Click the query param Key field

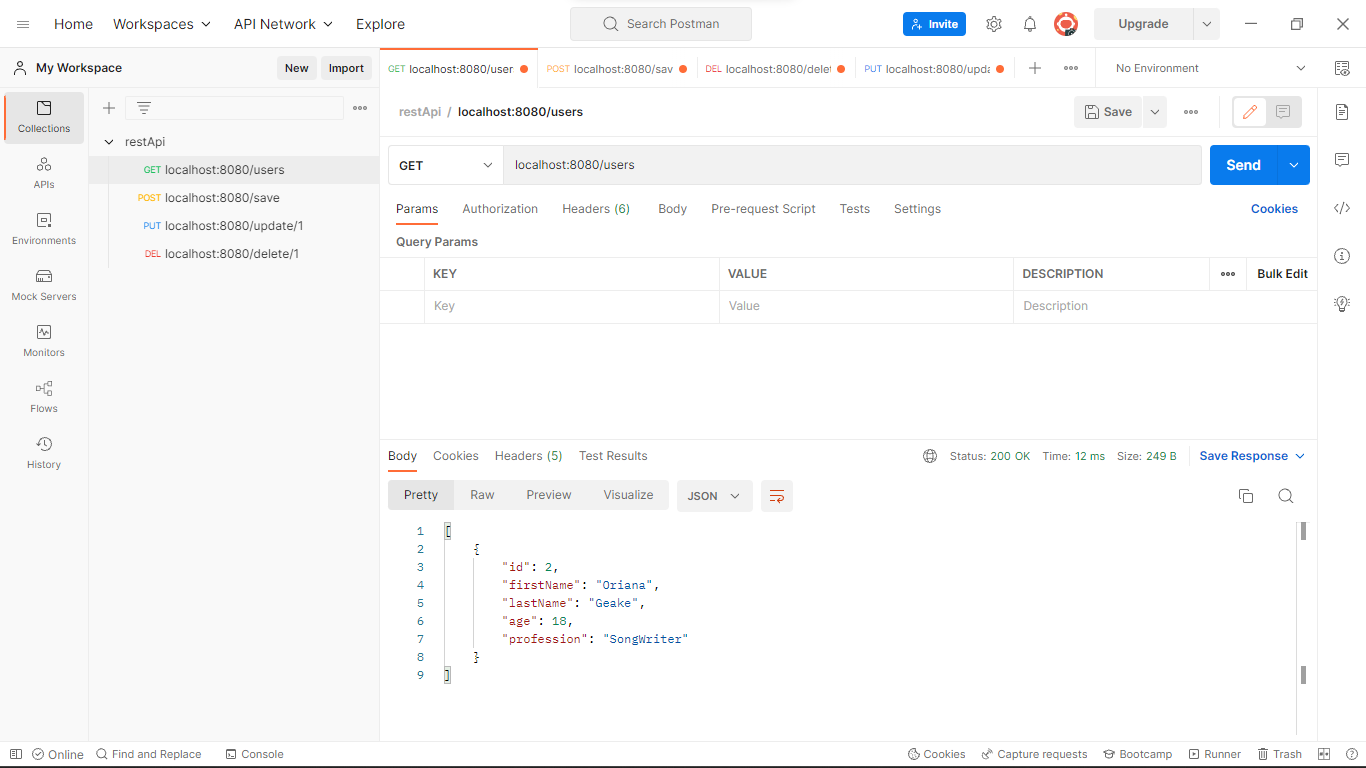(x=571, y=306)
